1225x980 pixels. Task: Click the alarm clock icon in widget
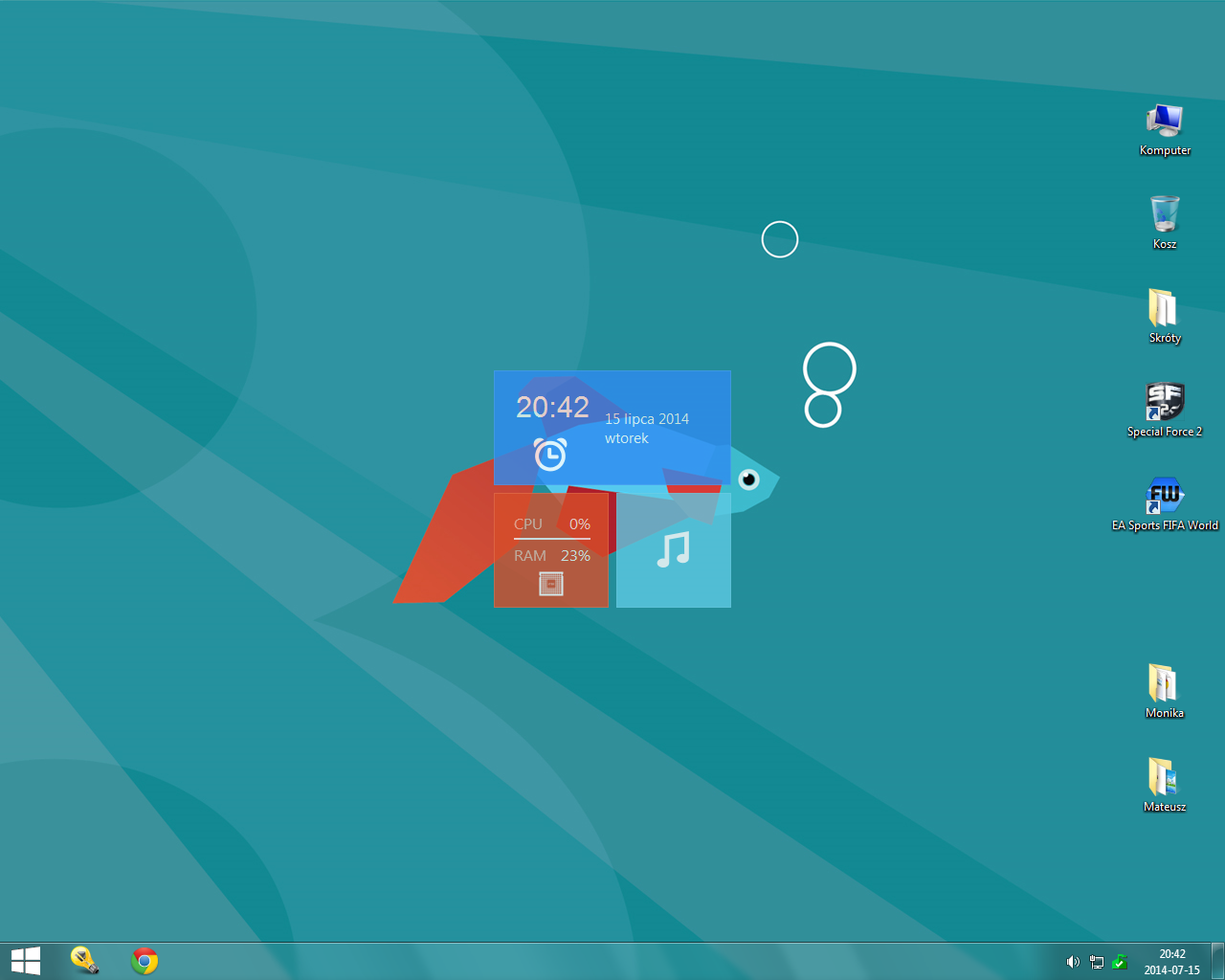click(x=550, y=454)
